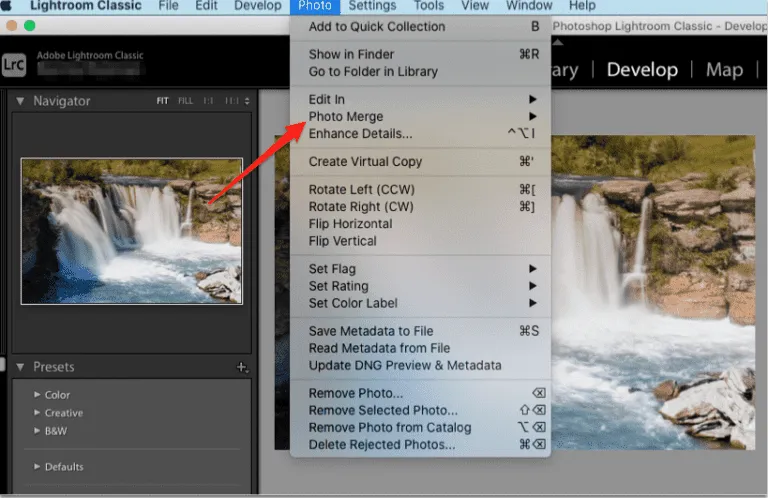
Task: Choose Enhance Details
Action: [420, 134]
